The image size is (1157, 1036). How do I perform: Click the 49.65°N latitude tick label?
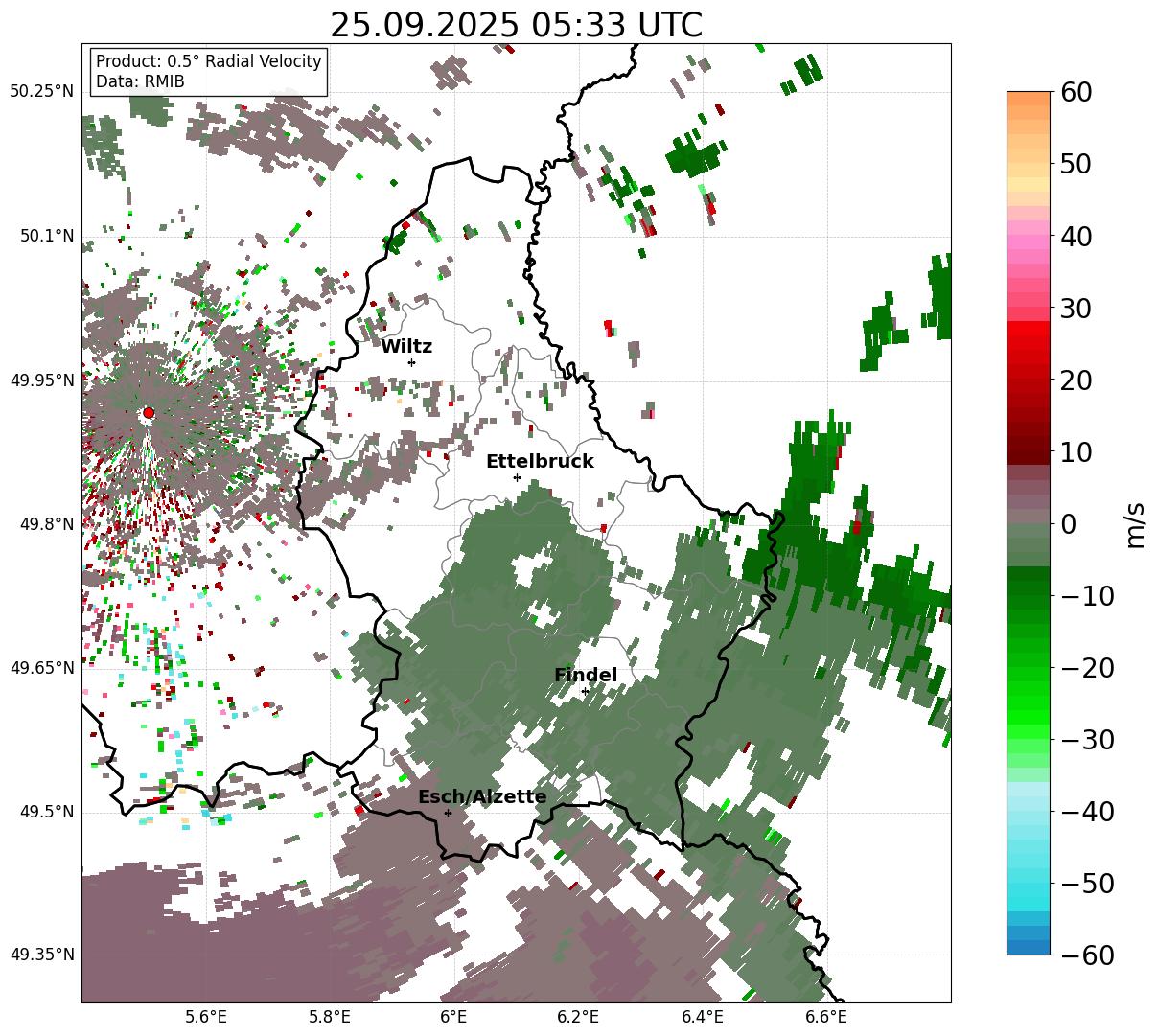click(x=41, y=668)
